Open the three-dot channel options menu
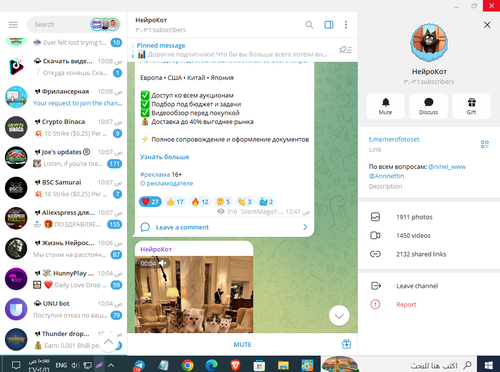The width and height of the screenshot is (500, 372). pyautogui.click(x=346, y=25)
